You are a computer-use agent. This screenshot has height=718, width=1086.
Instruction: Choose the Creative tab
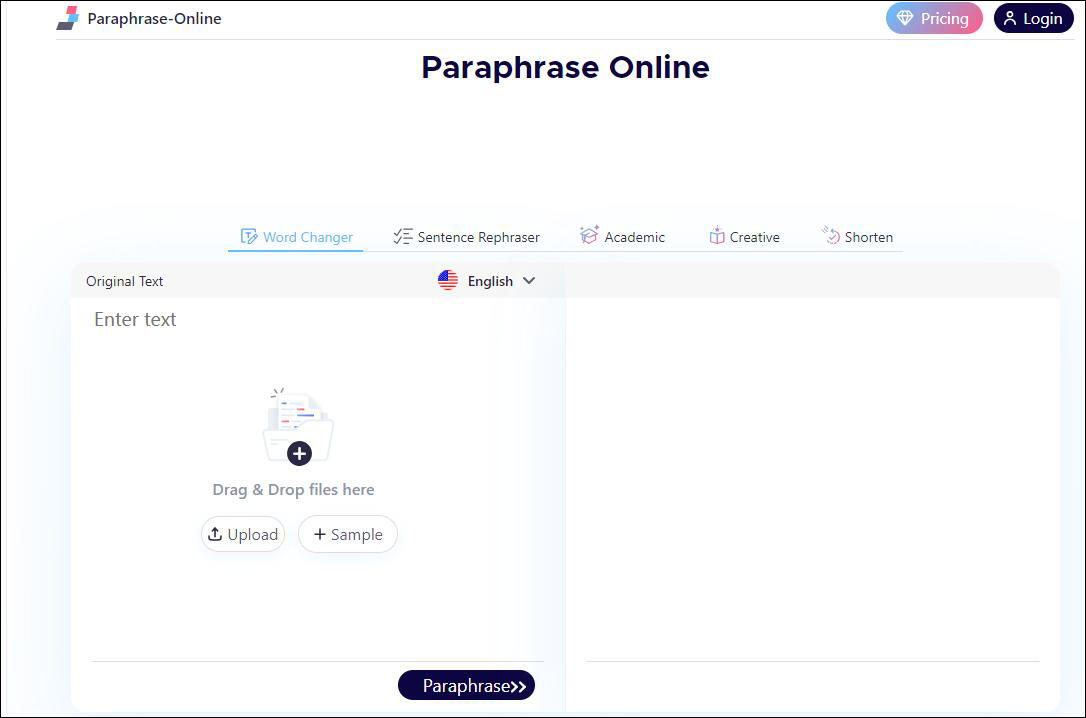pyautogui.click(x=744, y=237)
